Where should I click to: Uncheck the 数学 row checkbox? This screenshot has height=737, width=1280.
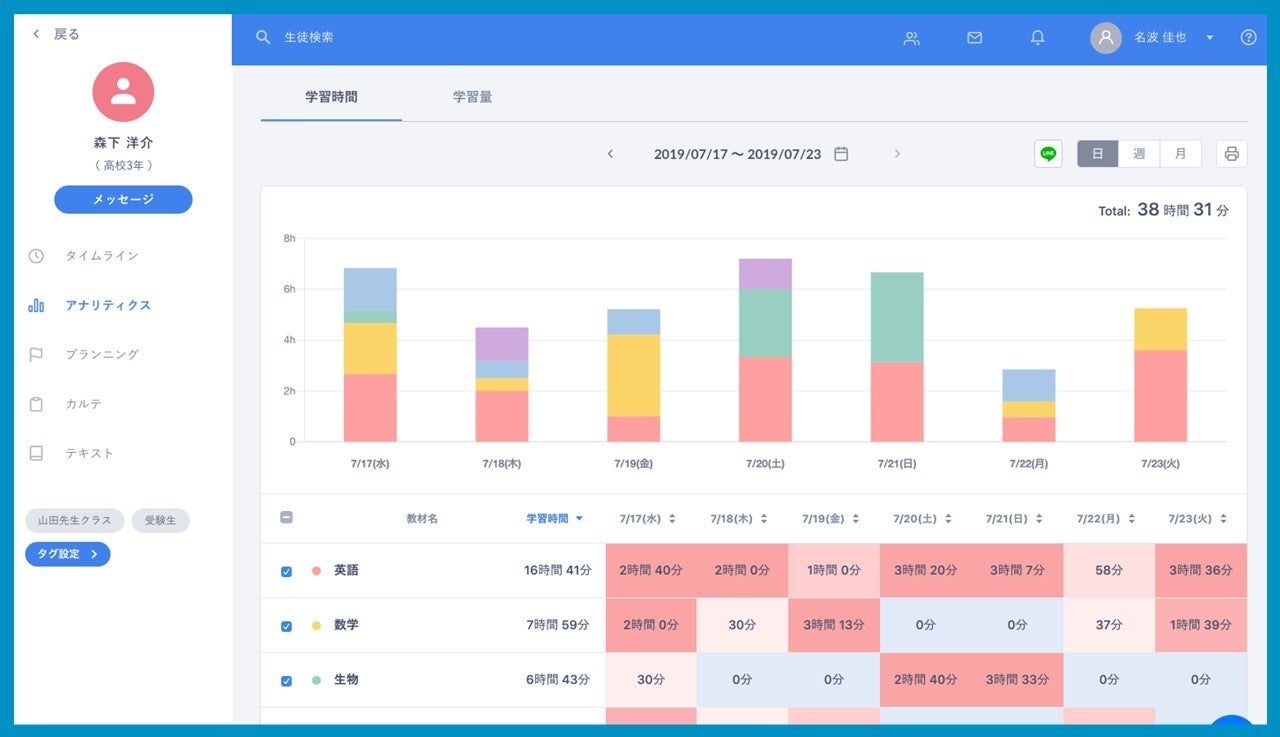(286, 626)
